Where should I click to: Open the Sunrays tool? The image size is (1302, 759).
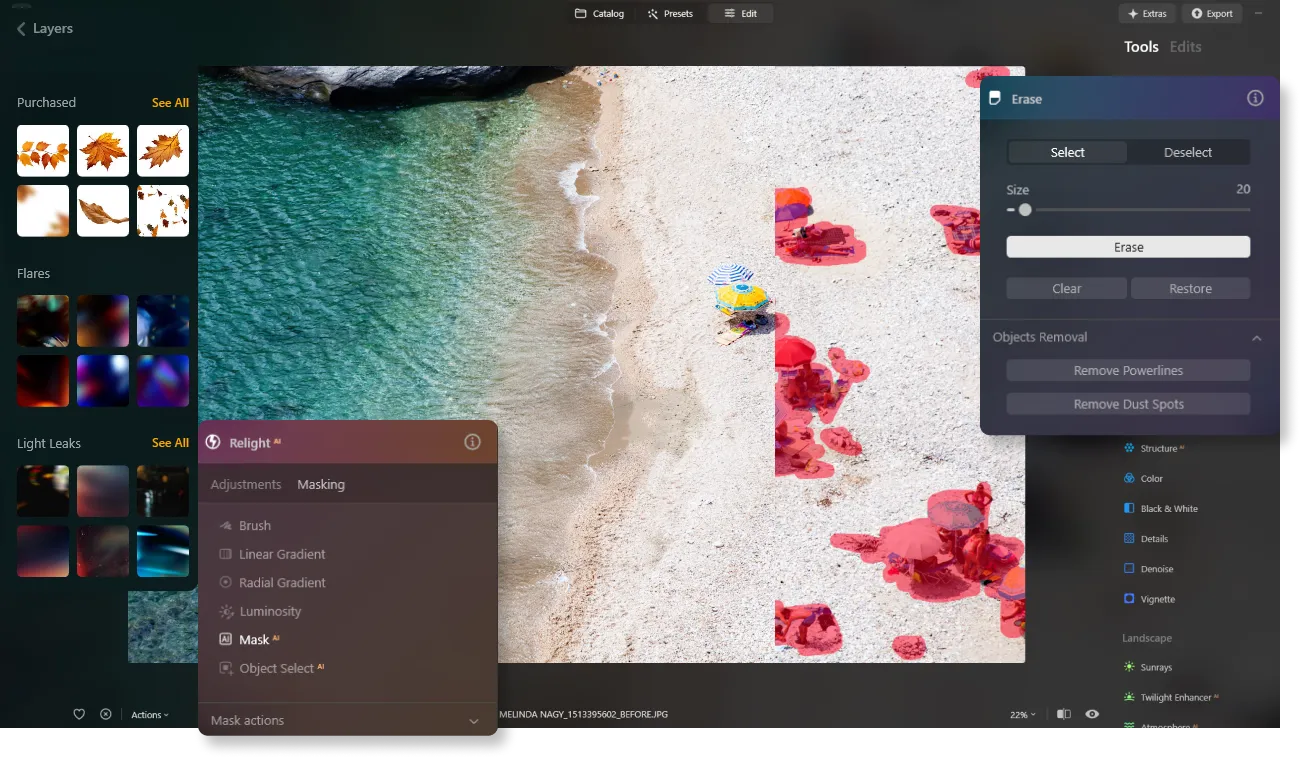1147,667
